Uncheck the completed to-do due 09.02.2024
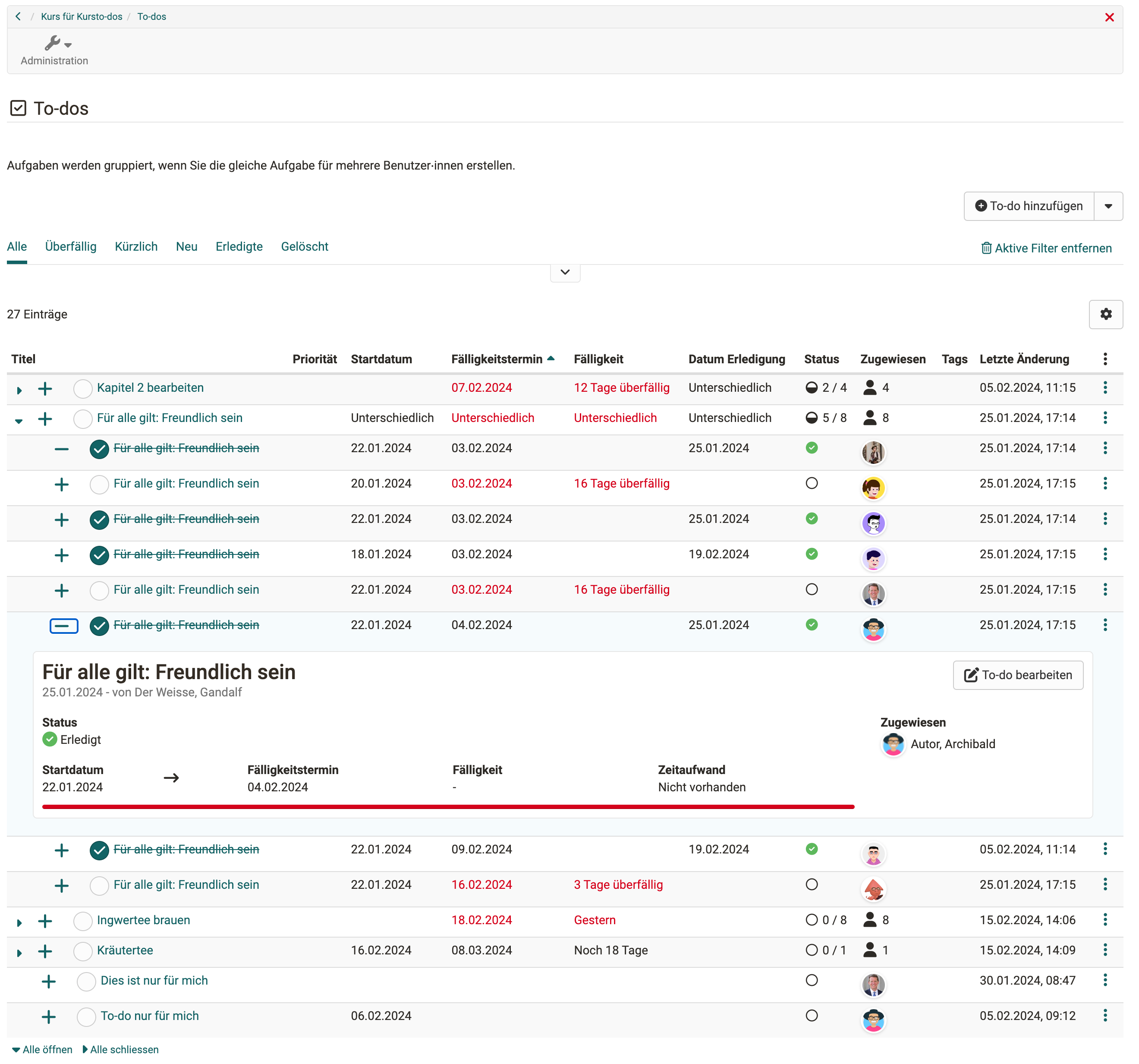 pos(99,850)
